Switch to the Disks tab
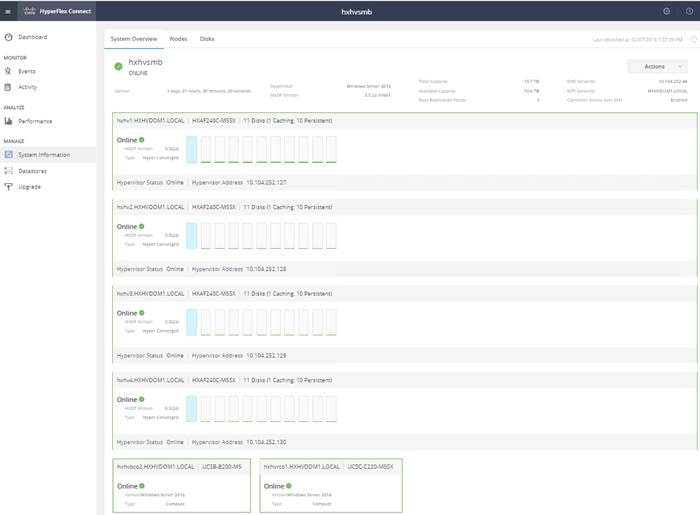This screenshot has width=700, height=515. tap(207, 39)
